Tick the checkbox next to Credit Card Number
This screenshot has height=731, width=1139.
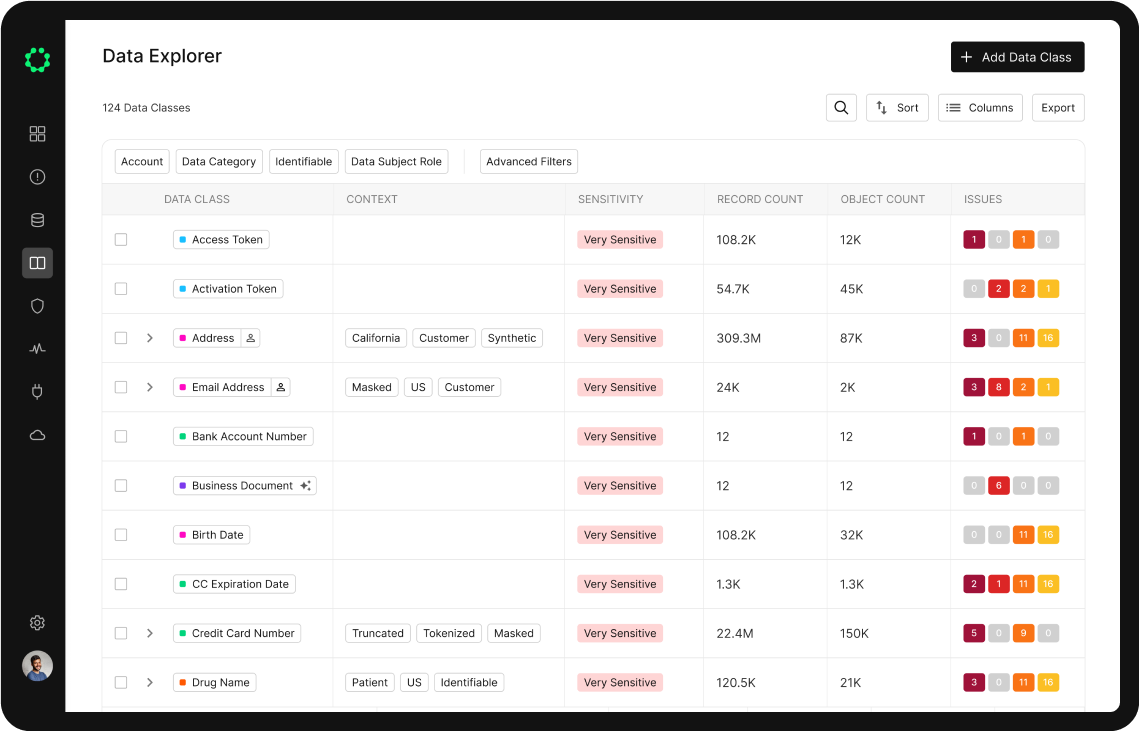tap(121, 633)
